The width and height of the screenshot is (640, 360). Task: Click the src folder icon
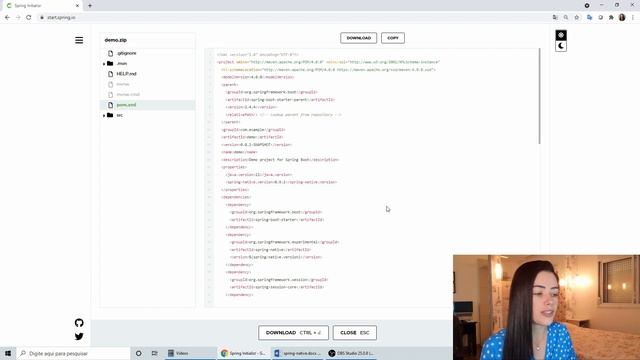(x=110, y=115)
